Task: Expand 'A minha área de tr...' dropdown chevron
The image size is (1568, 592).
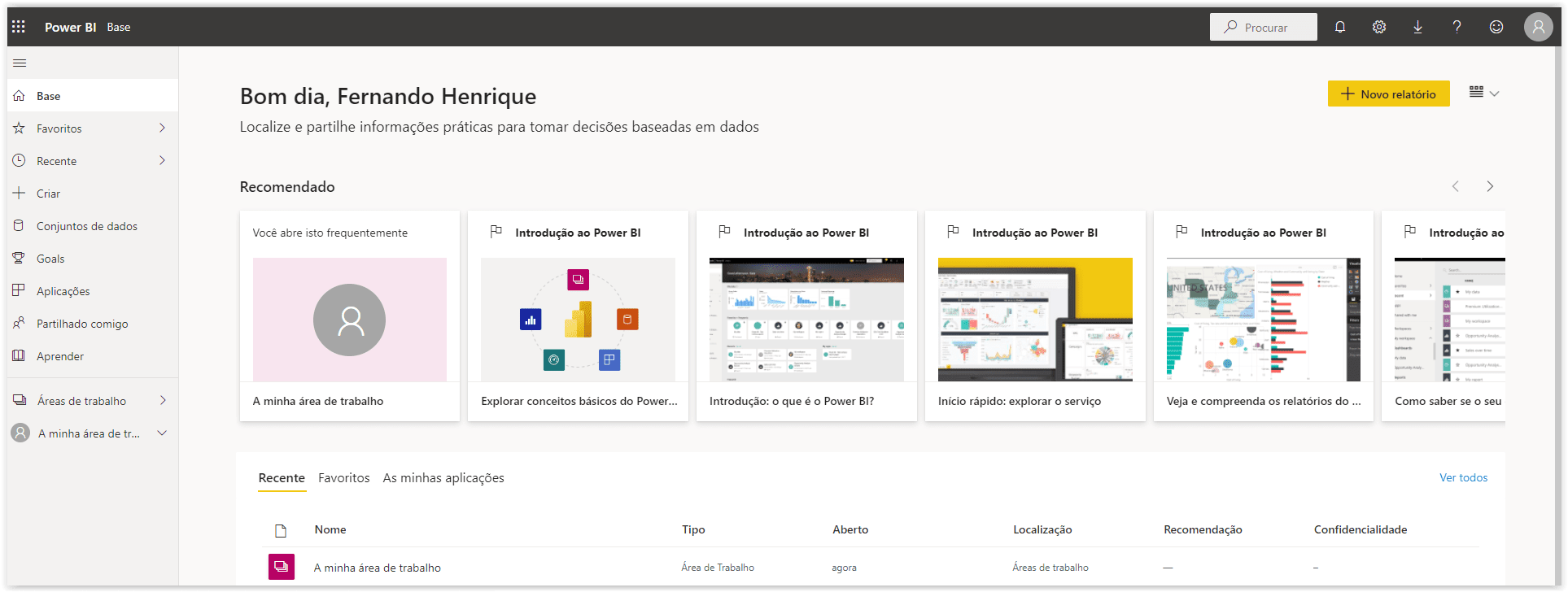Action: pyautogui.click(x=162, y=433)
